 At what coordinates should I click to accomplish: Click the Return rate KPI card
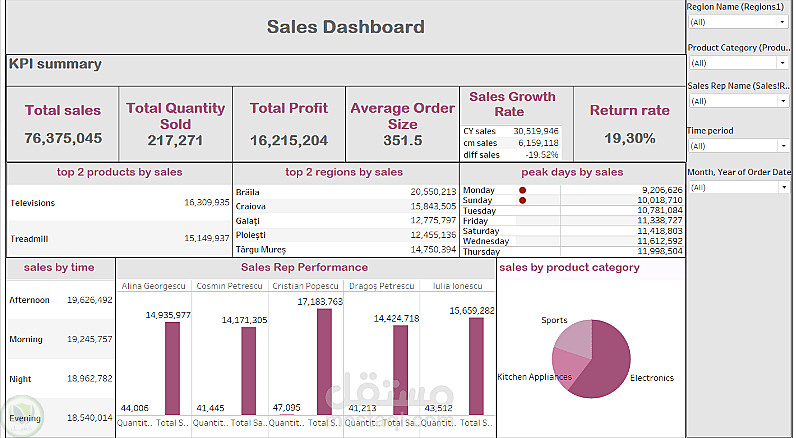629,124
